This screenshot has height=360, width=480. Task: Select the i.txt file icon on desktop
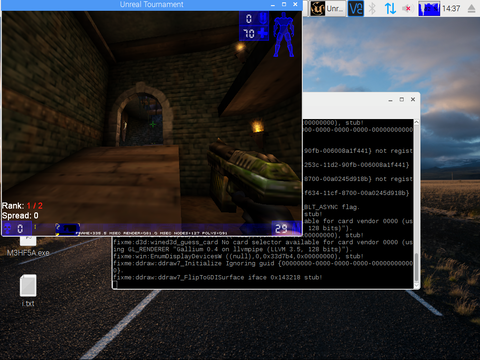[28, 290]
